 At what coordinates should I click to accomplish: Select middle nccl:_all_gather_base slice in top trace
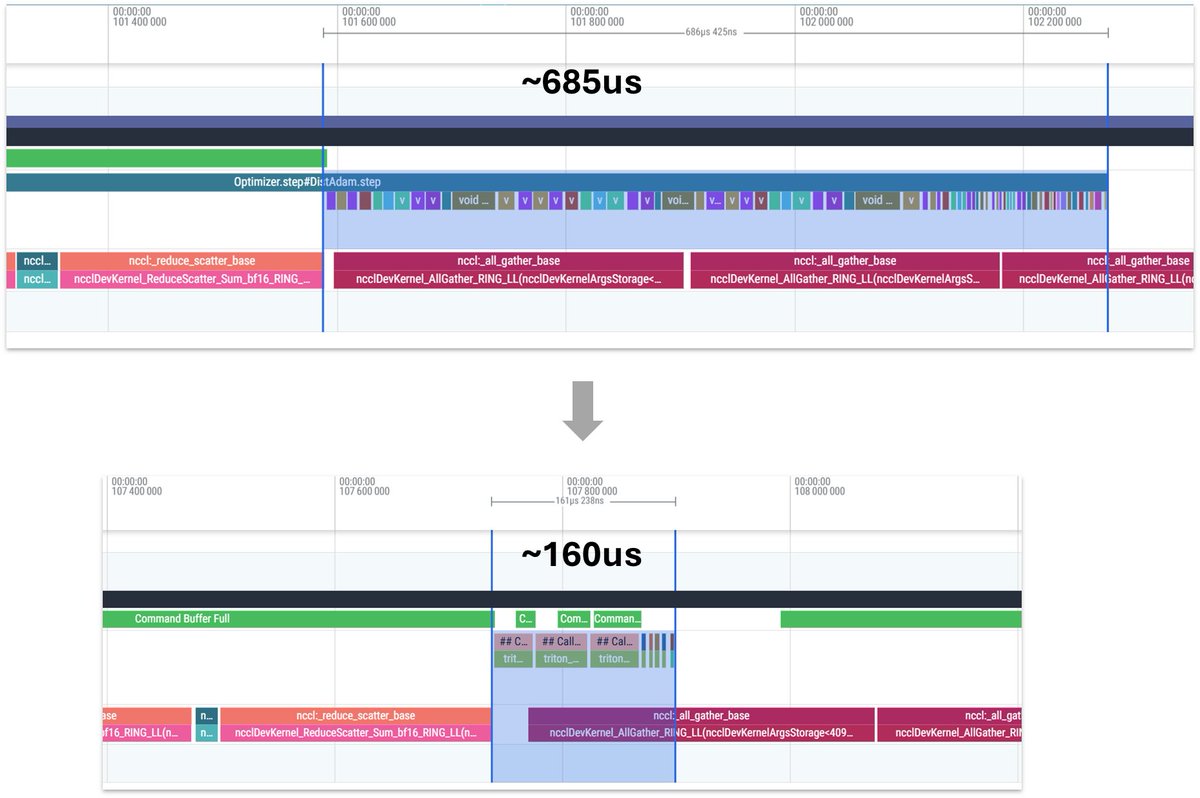click(x=845, y=261)
